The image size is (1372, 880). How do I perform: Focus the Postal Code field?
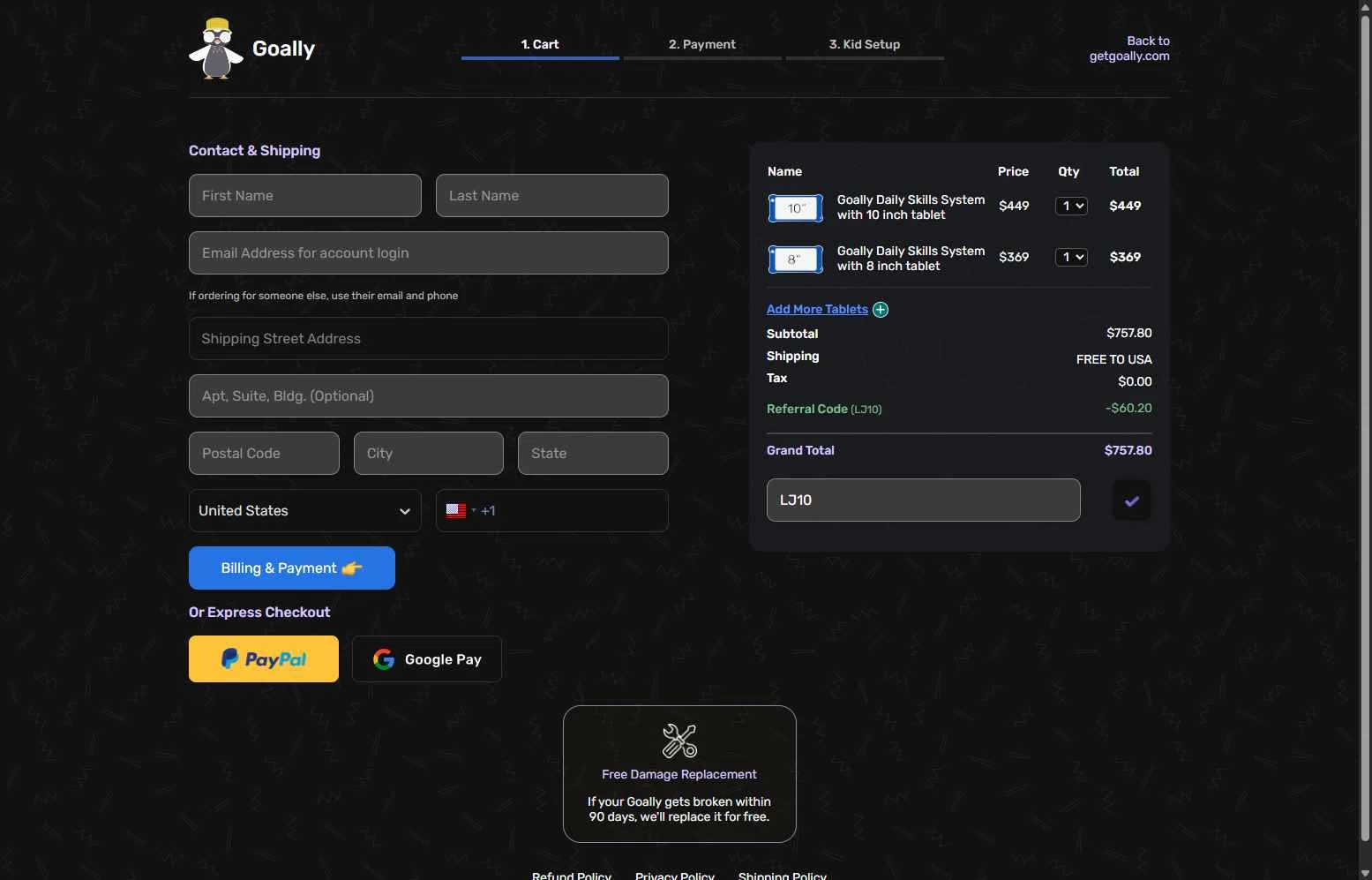point(264,454)
